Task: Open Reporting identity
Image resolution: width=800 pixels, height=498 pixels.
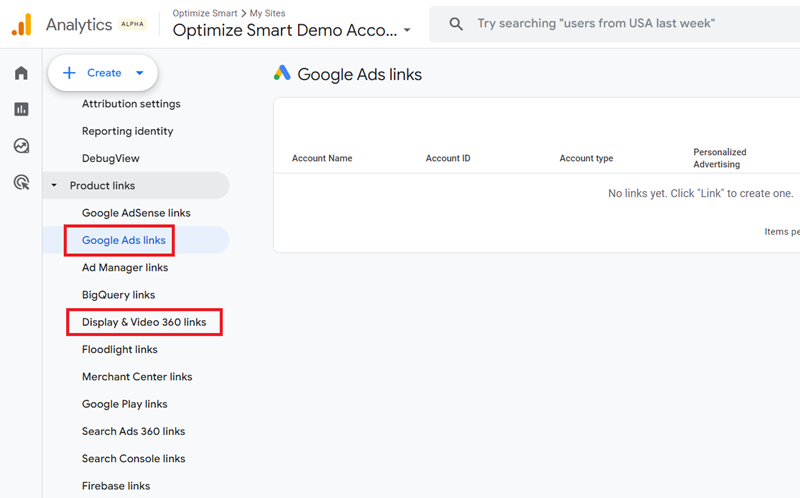Action: (x=128, y=131)
